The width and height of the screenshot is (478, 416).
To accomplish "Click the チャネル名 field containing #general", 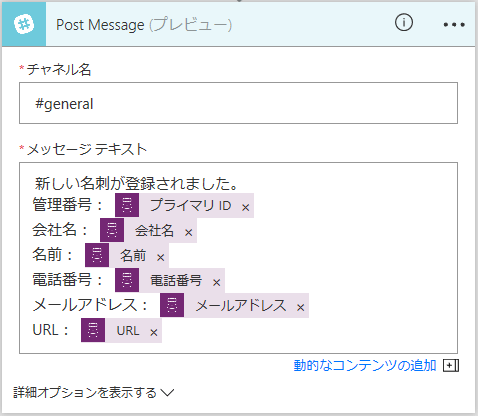I will coord(238,103).
